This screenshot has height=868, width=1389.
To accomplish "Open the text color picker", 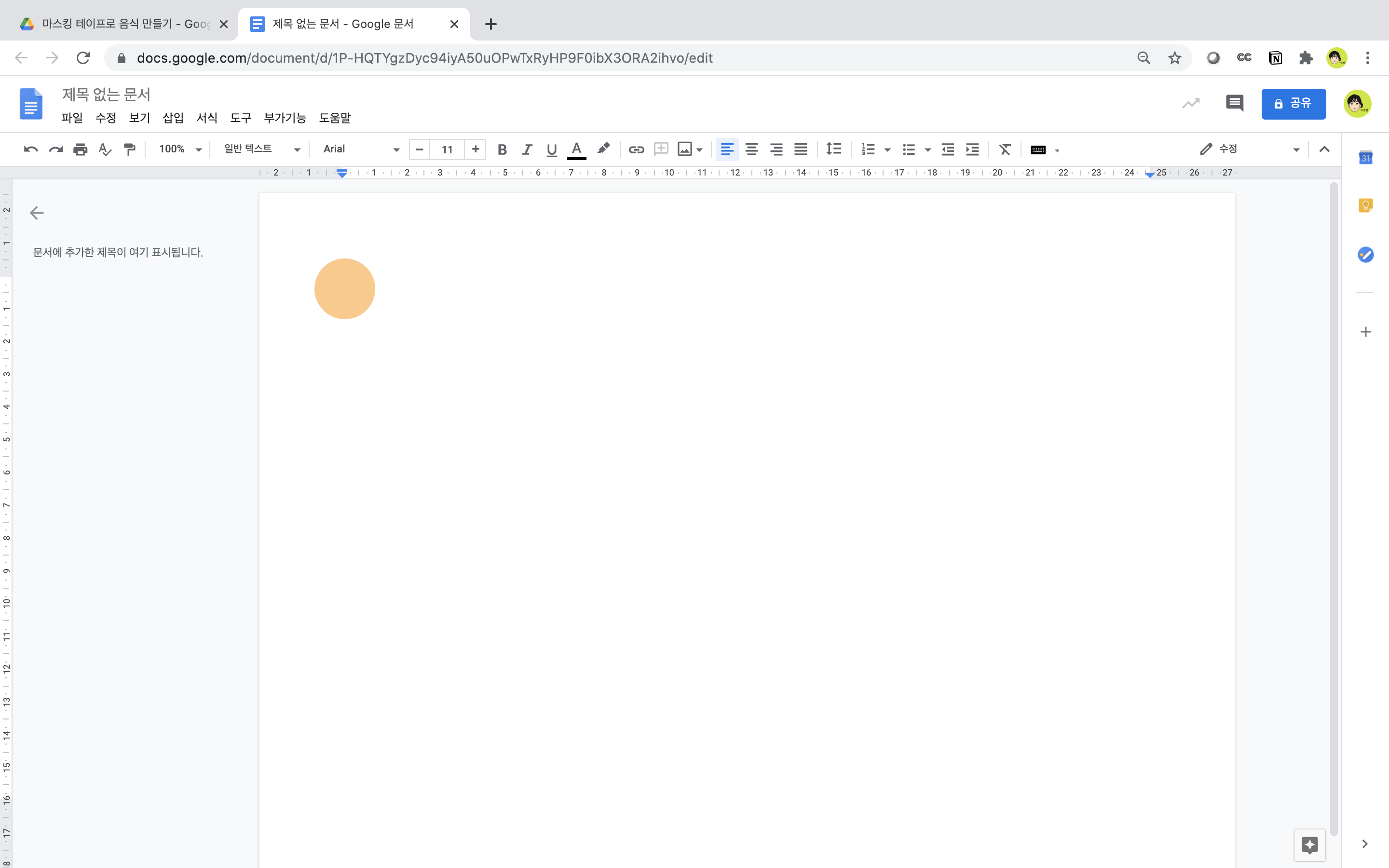I will [x=576, y=149].
